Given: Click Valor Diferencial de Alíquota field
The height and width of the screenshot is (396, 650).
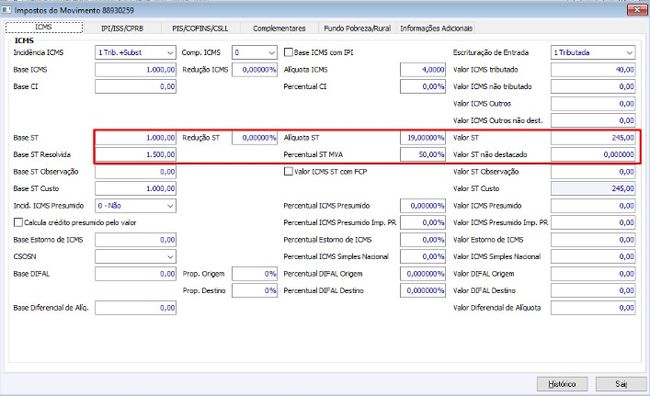Looking at the screenshot, I should point(593,308).
